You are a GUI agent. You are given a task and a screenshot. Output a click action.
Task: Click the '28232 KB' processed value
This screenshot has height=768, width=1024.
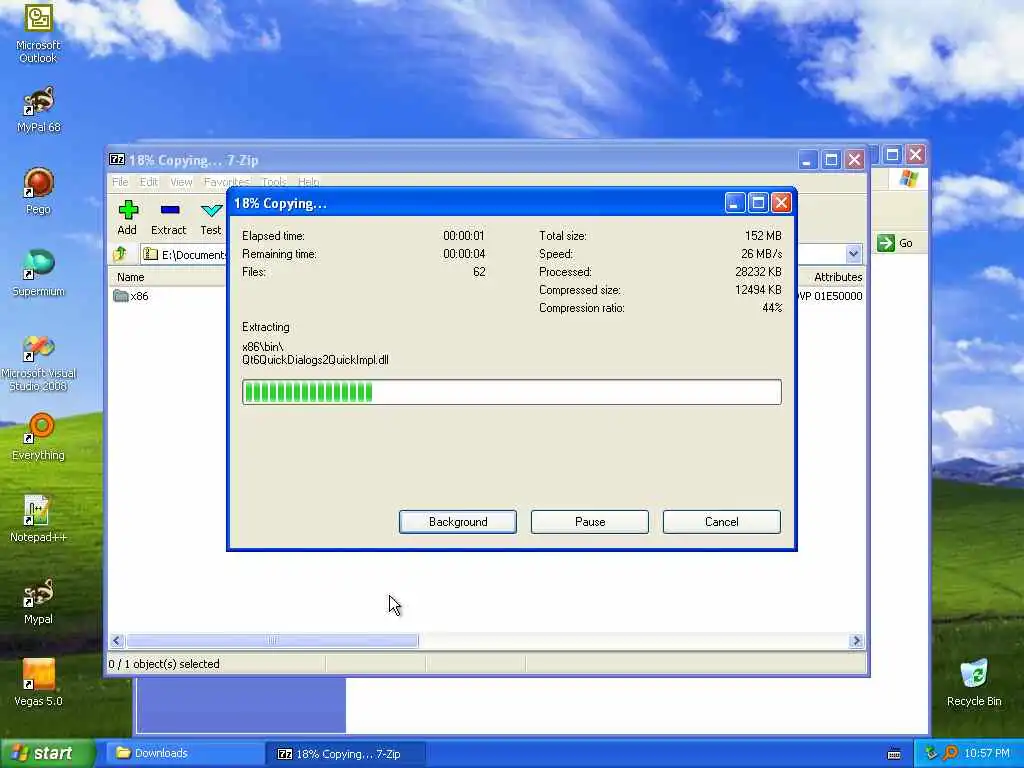758,272
